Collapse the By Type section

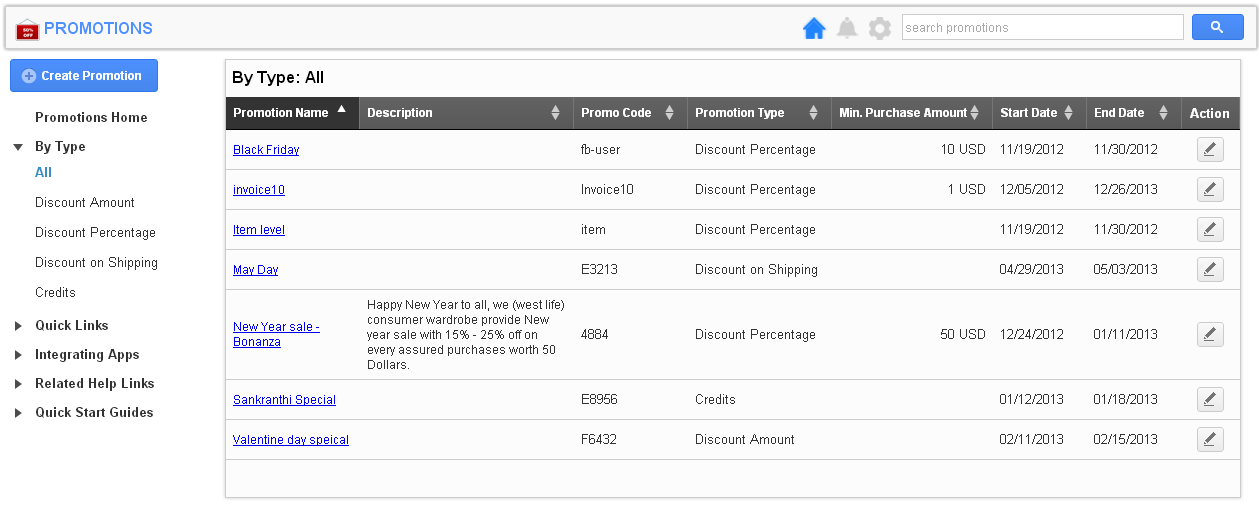[x=18, y=147]
